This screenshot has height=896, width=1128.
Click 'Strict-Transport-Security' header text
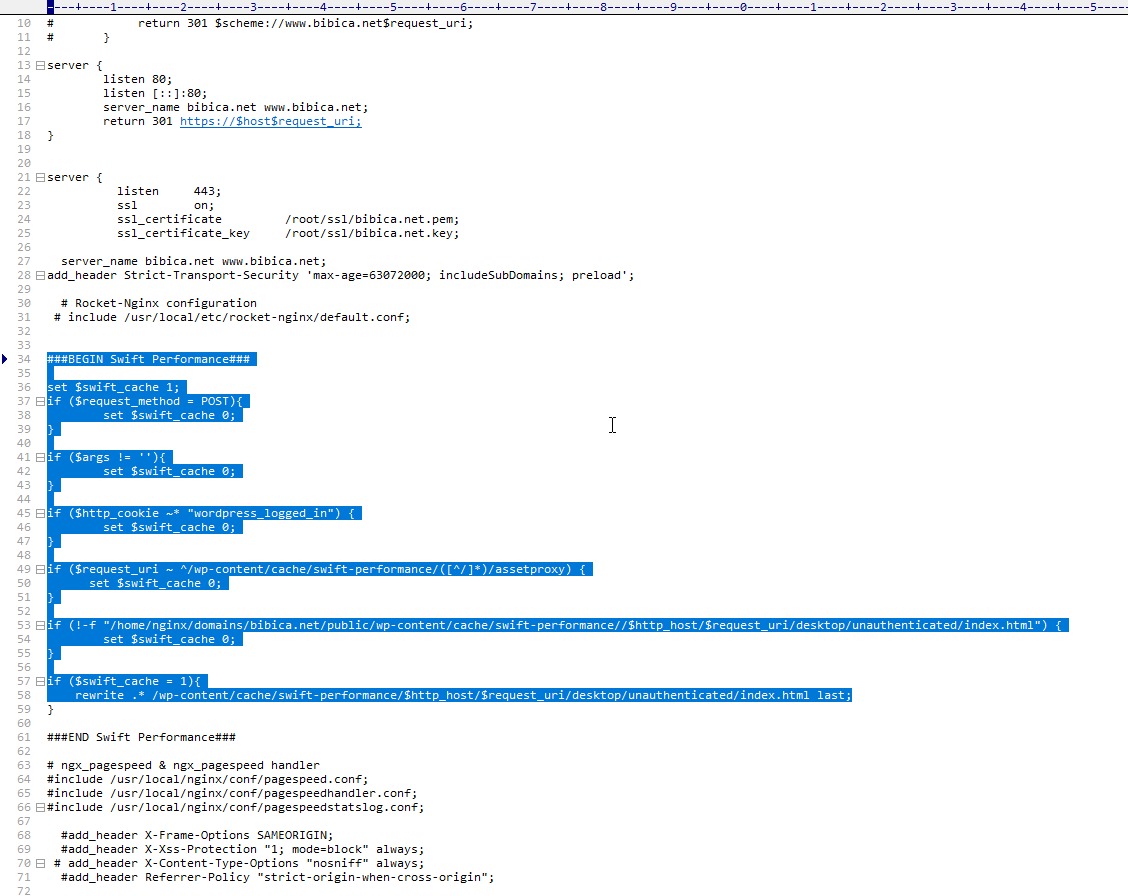[x=211, y=275]
